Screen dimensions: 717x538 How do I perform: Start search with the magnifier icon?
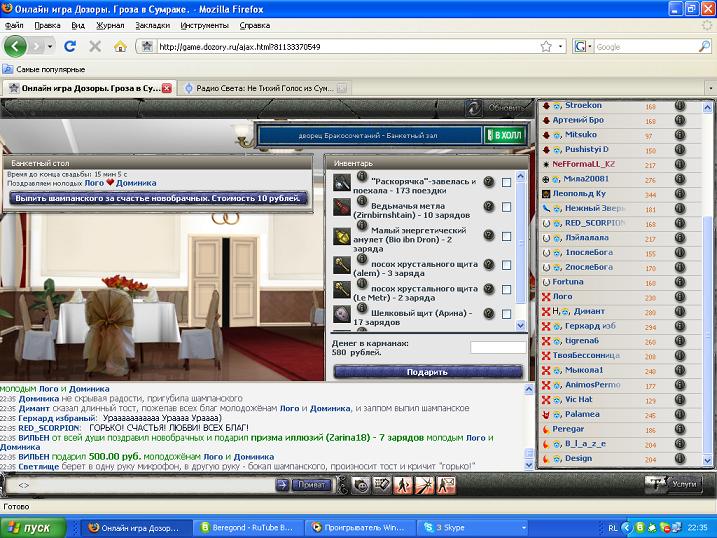tap(704, 46)
